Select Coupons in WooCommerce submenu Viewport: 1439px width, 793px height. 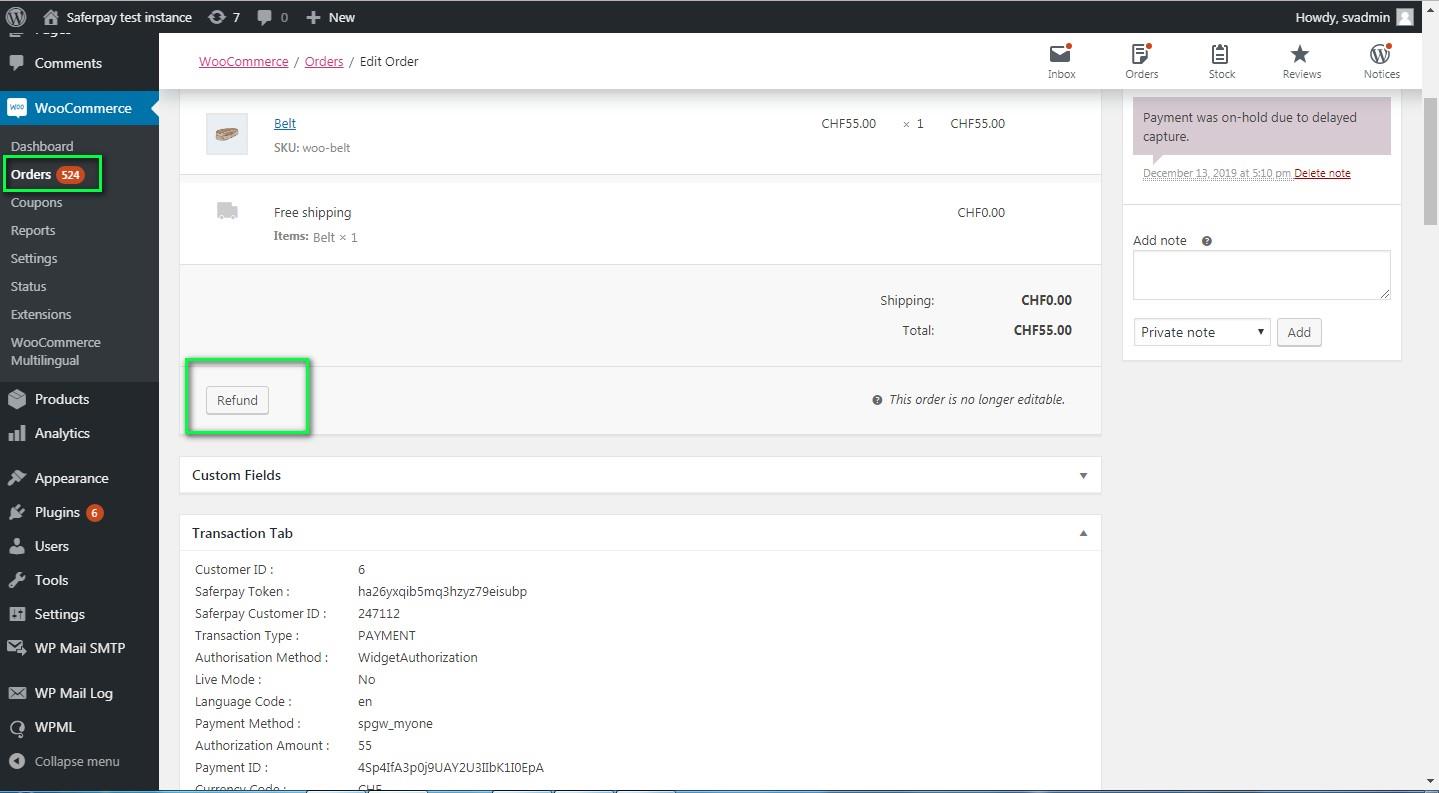(37, 202)
